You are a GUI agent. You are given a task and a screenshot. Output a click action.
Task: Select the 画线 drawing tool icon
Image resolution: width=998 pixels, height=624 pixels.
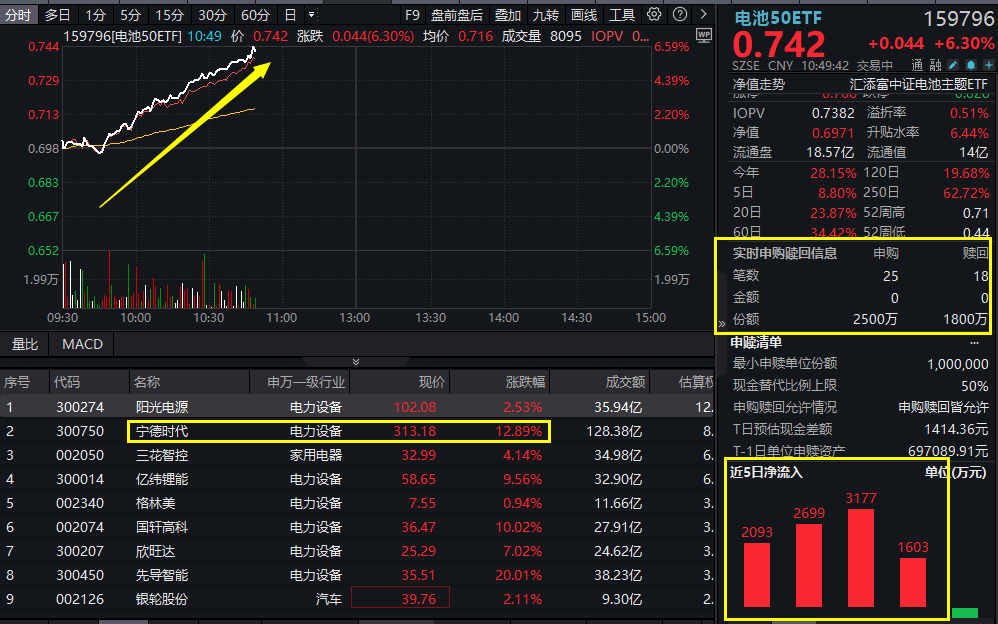584,14
